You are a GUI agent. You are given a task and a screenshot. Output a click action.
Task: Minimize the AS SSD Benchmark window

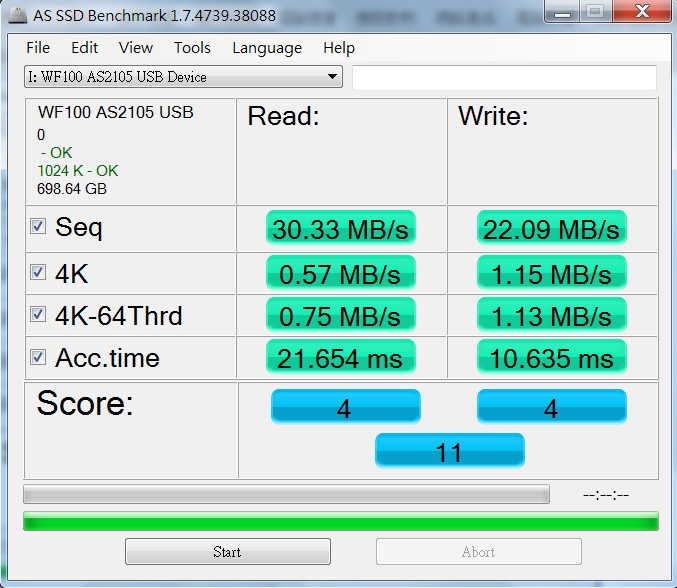pyautogui.click(x=562, y=12)
